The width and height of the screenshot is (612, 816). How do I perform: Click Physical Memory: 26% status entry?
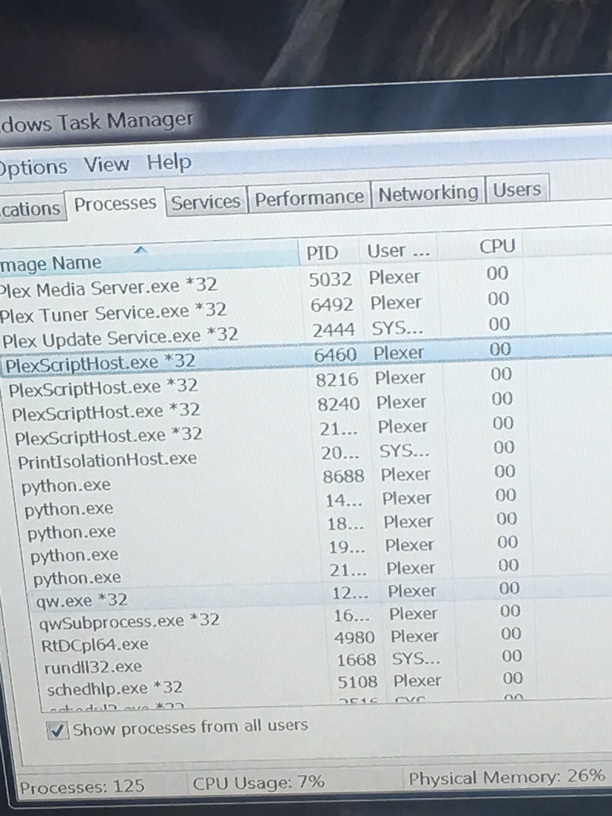[x=506, y=777]
